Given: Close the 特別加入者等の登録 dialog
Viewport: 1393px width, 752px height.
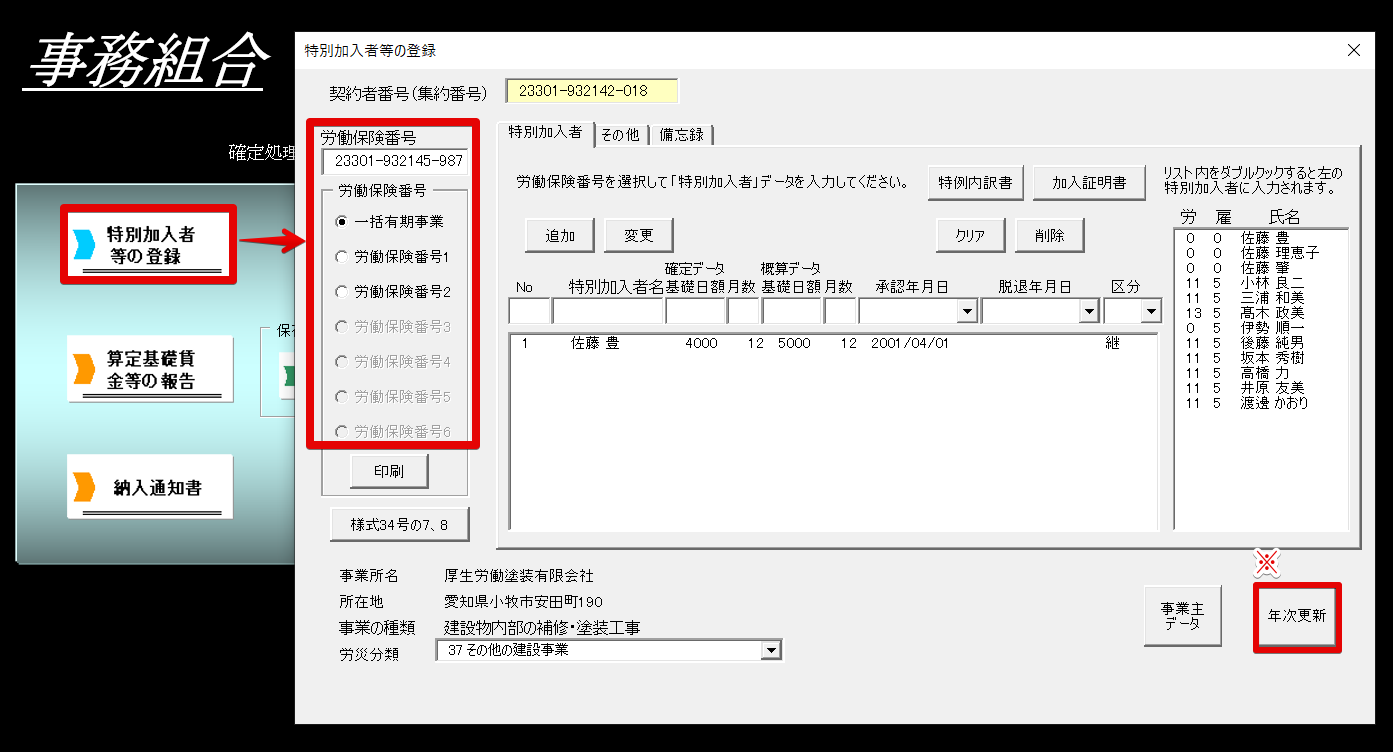Looking at the screenshot, I should (1354, 50).
